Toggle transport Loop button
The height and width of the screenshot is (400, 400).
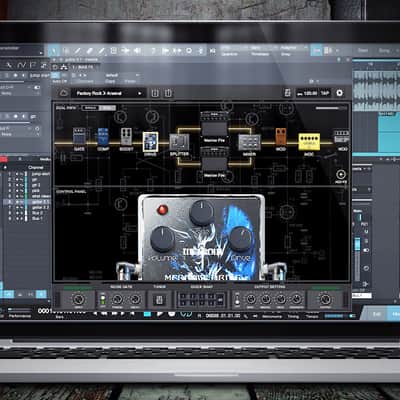(x=186, y=314)
